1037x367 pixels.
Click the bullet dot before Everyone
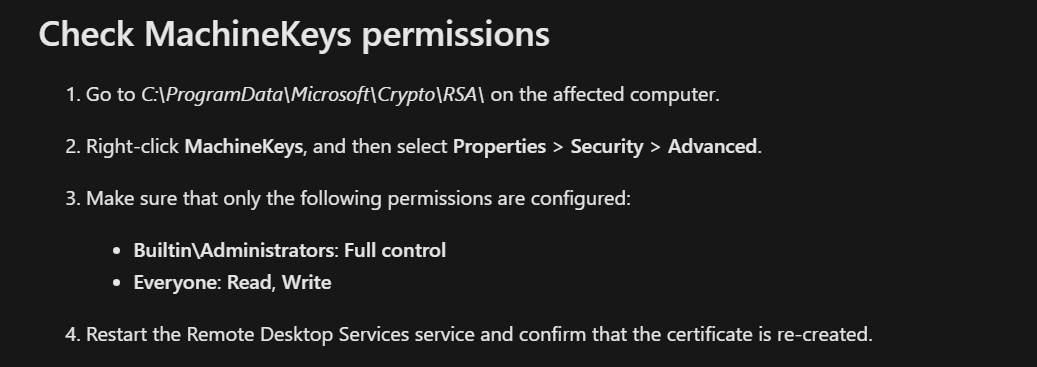pos(117,284)
